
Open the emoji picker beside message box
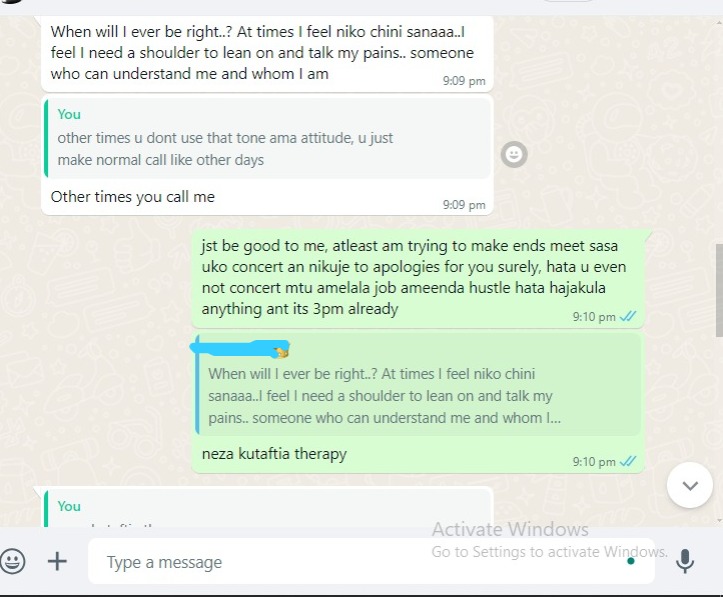12,561
